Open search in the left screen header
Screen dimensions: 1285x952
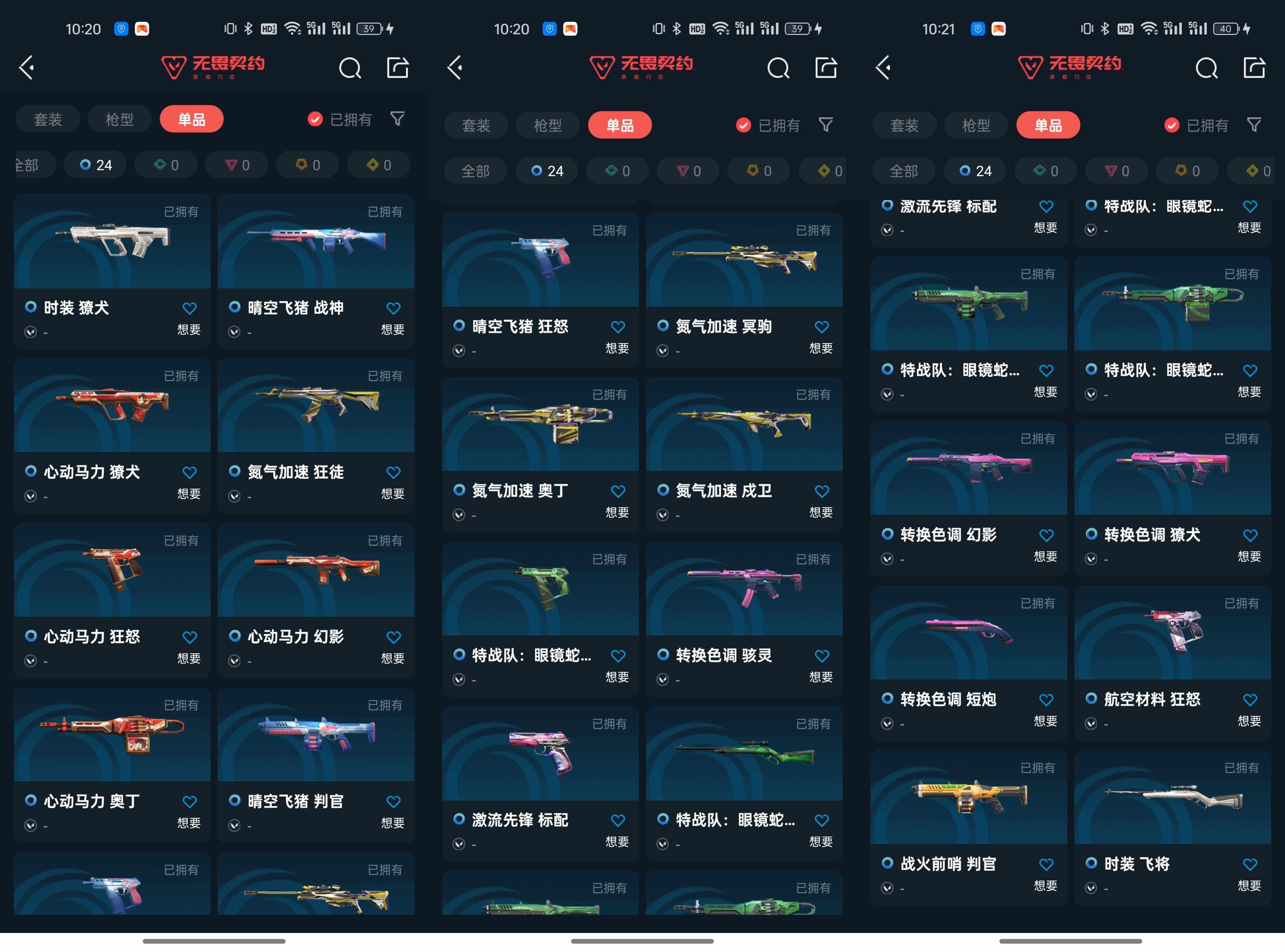350,68
